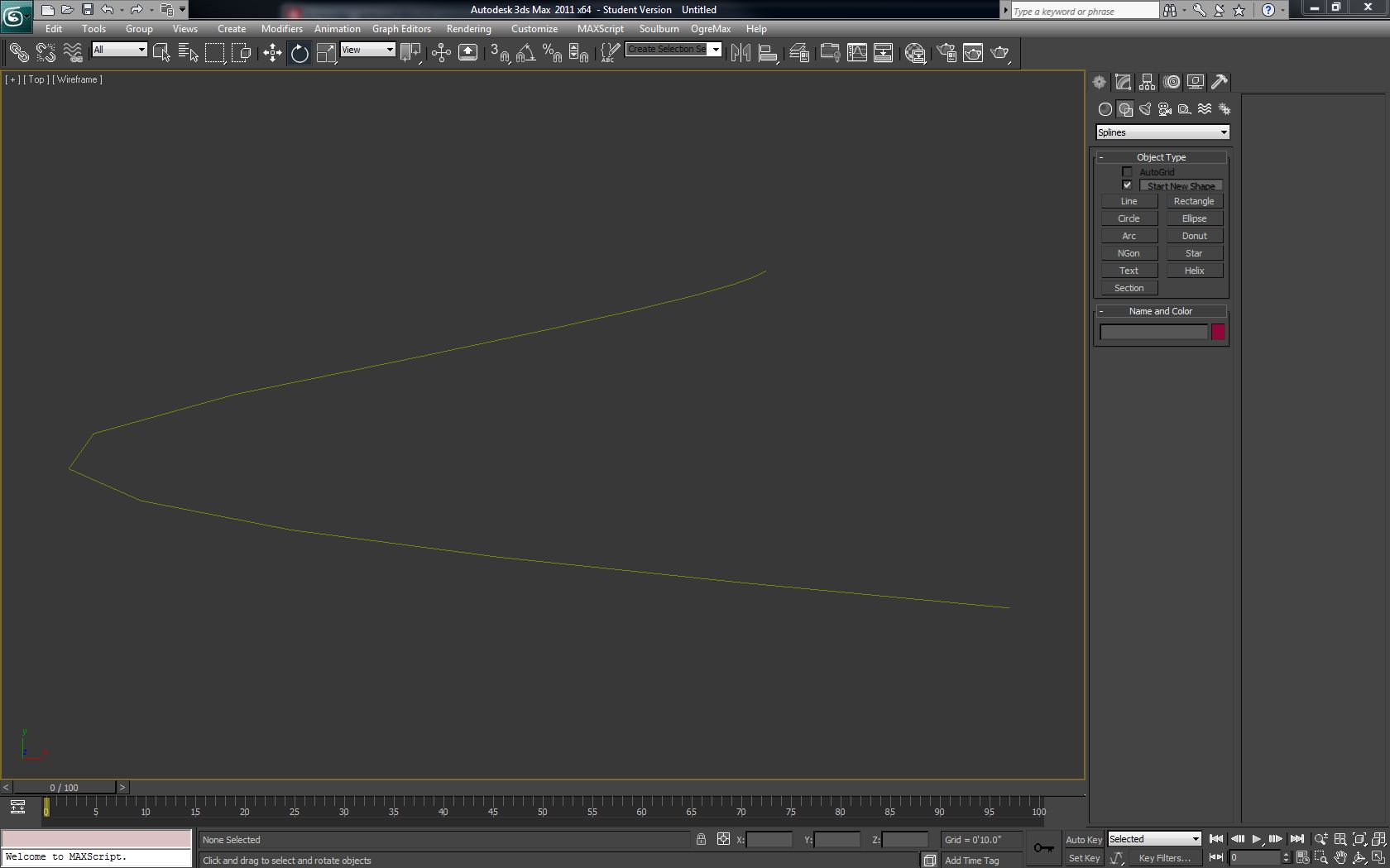1390x868 pixels.
Task: Click the Select by Name icon
Action: [188, 53]
